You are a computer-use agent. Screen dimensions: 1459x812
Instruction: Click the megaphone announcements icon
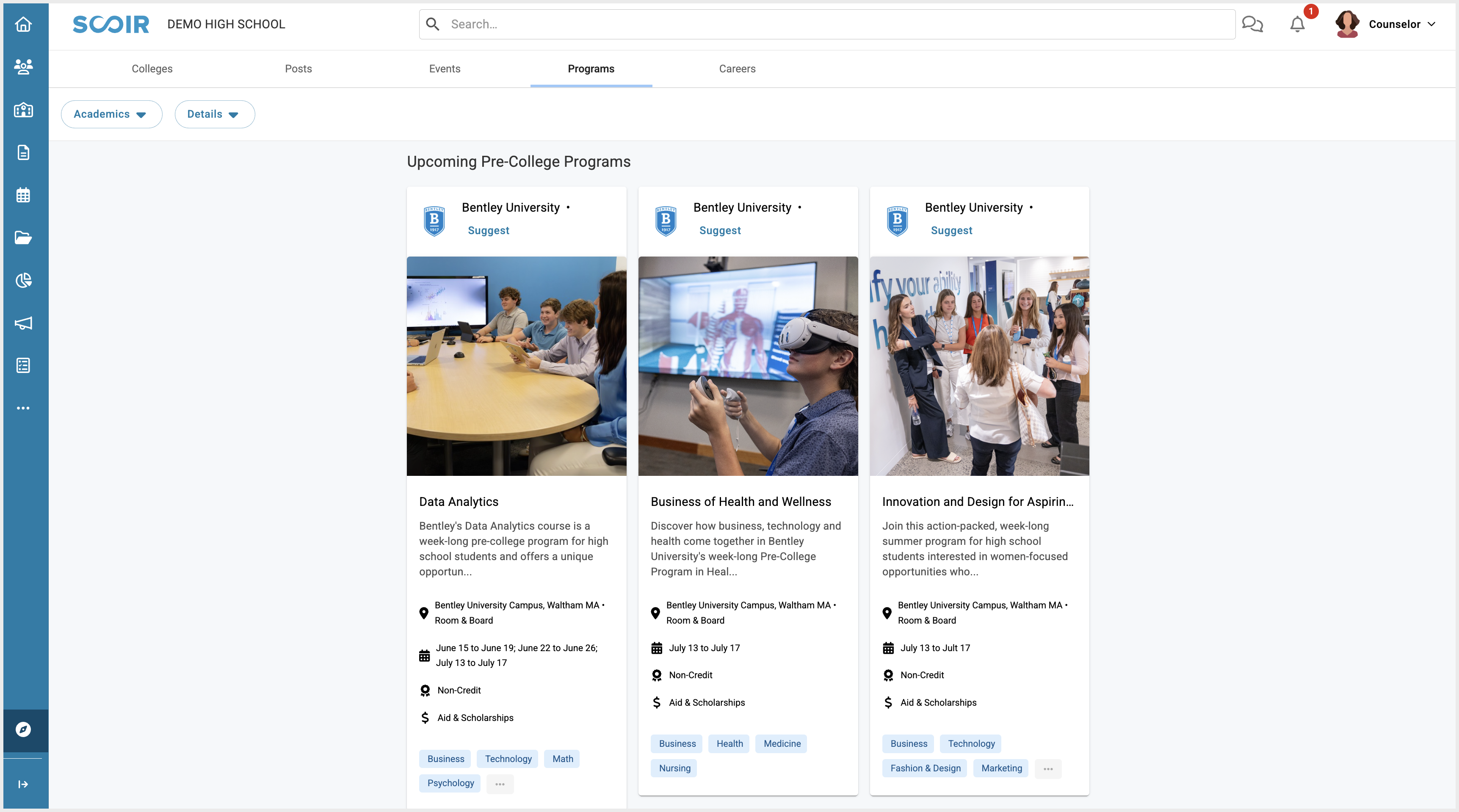pos(23,323)
